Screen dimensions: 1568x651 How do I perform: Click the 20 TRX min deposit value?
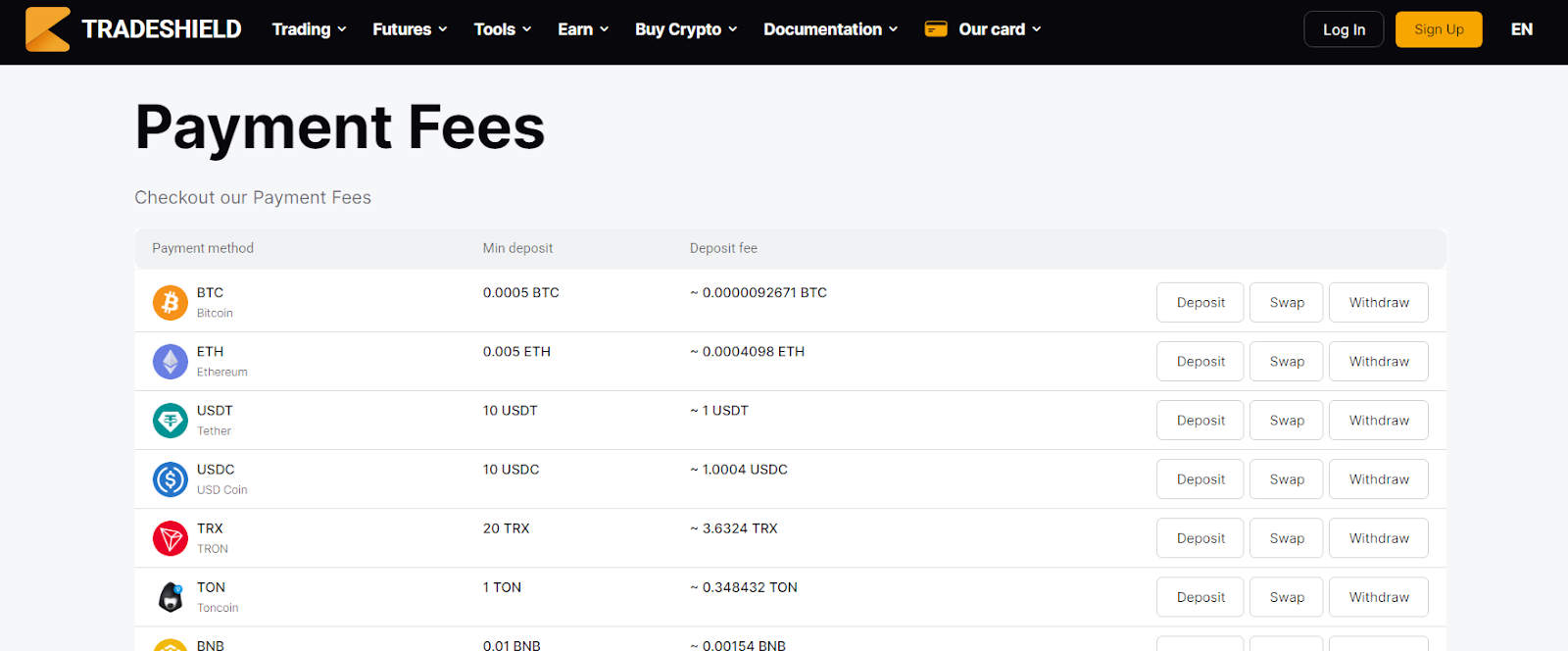coord(506,527)
